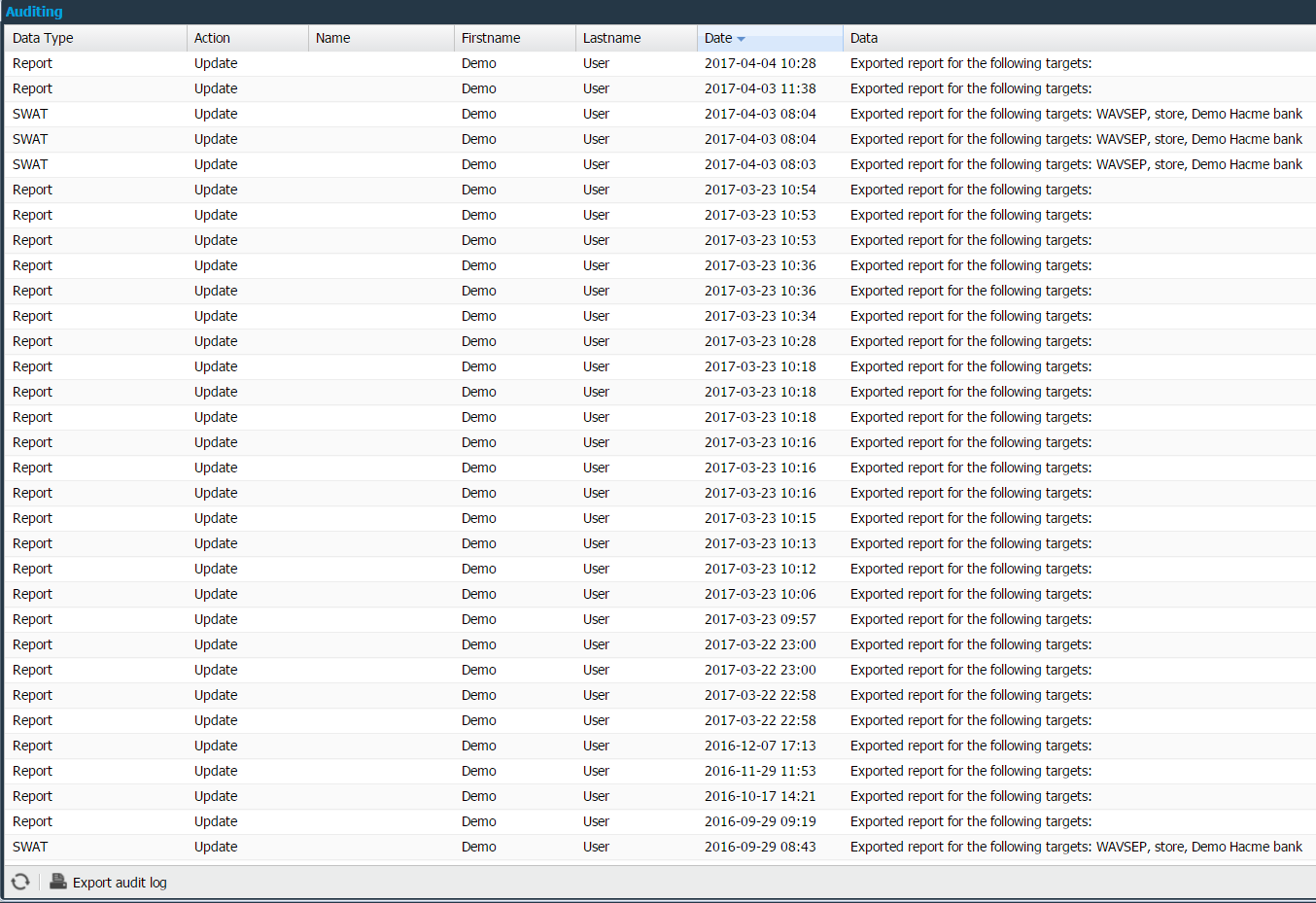Click the Name column header
This screenshot has width=1316, height=903.
[x=332, y=38]
